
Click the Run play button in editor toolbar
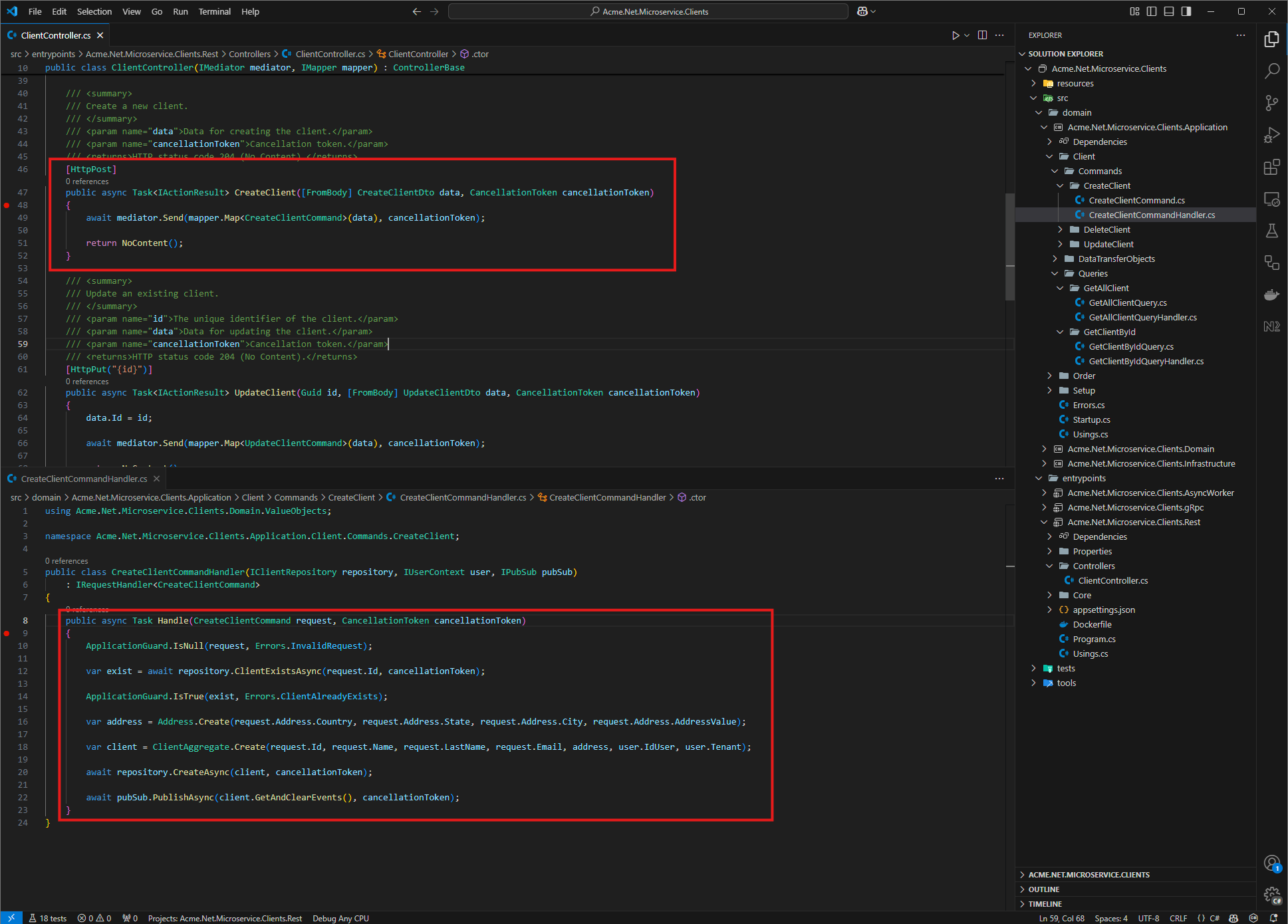pyautogui.click(x=956, y=35)
